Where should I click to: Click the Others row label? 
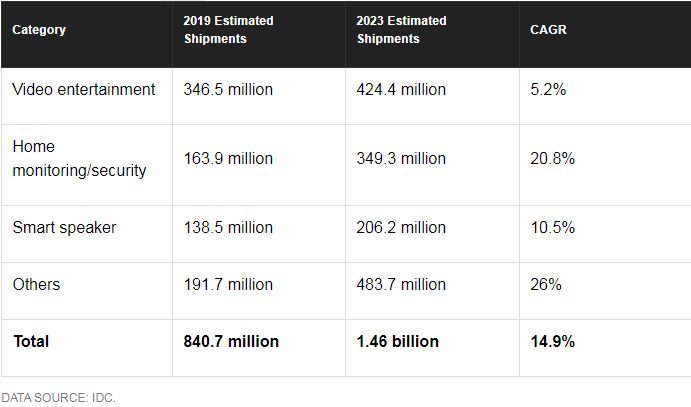click(x=36, y=285)
